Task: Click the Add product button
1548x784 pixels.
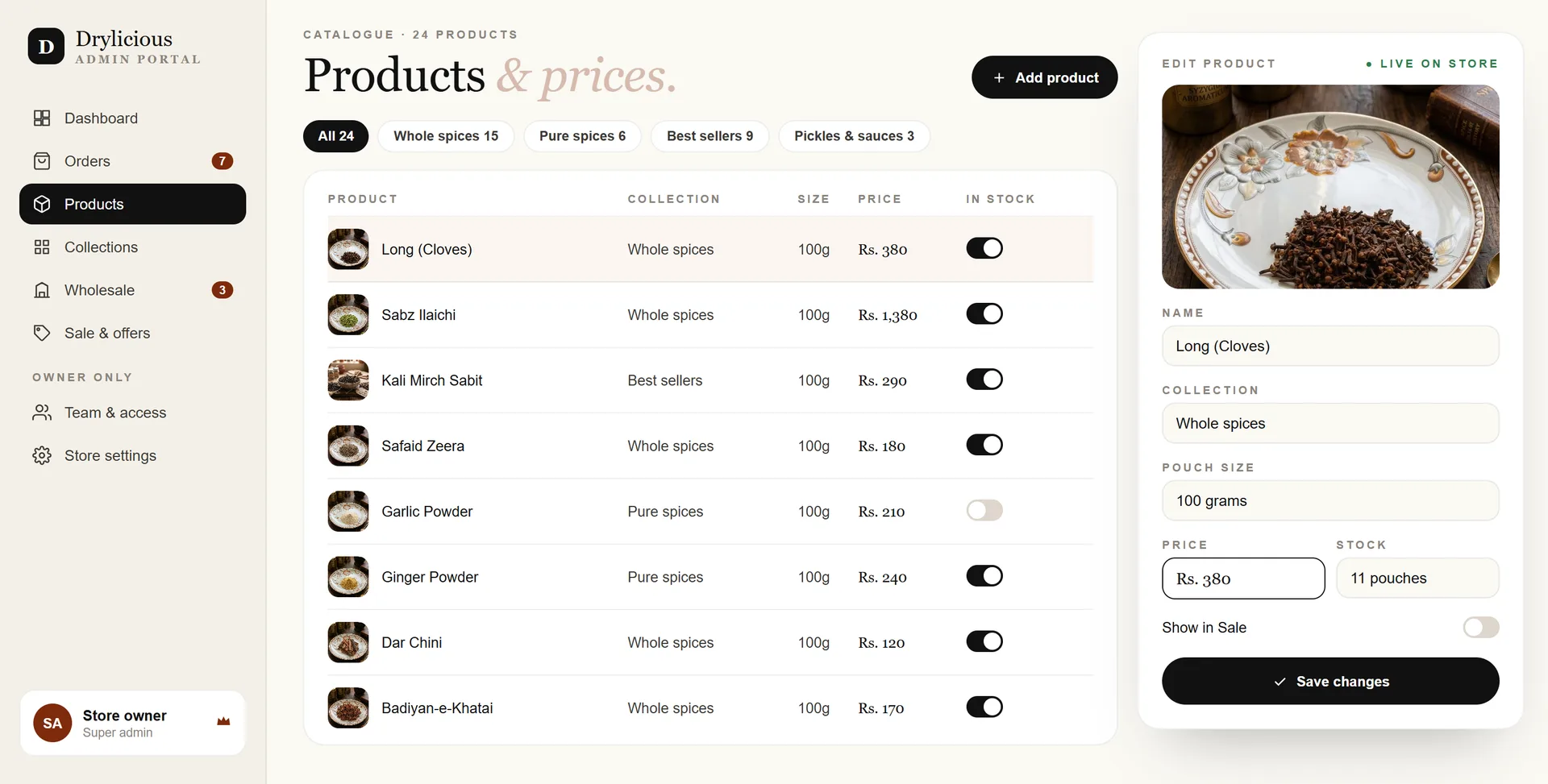Action: 1044,77
